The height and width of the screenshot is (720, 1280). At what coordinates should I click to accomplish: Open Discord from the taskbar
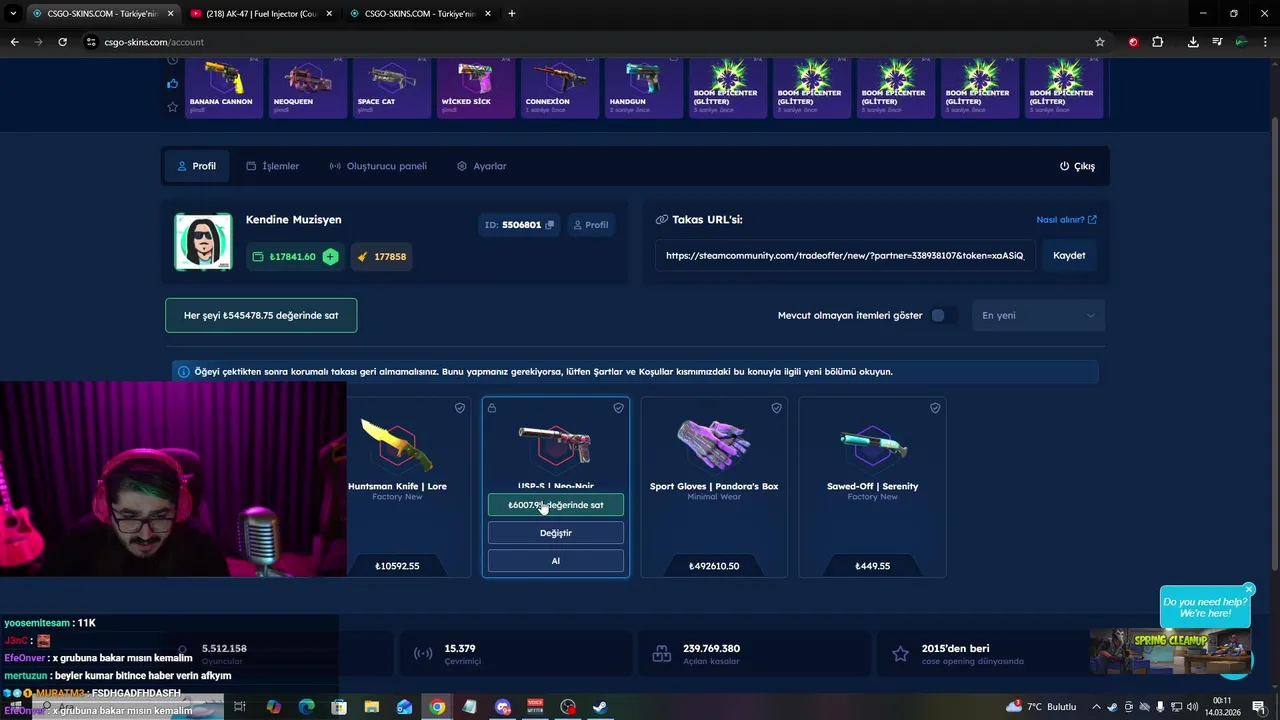[503, 707]
